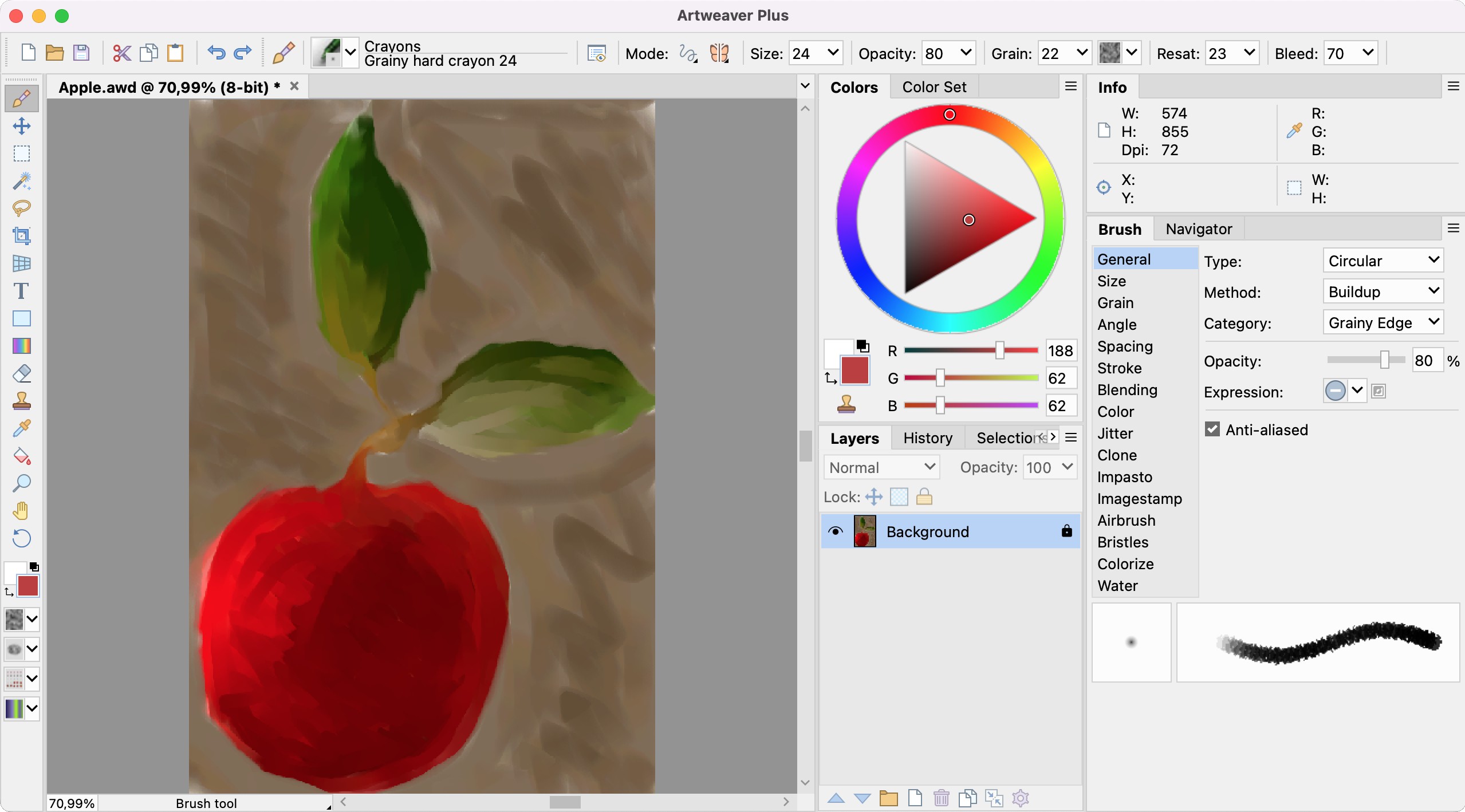Expand the layer blend mode Normal dropdown

click(x=881, y=467)
